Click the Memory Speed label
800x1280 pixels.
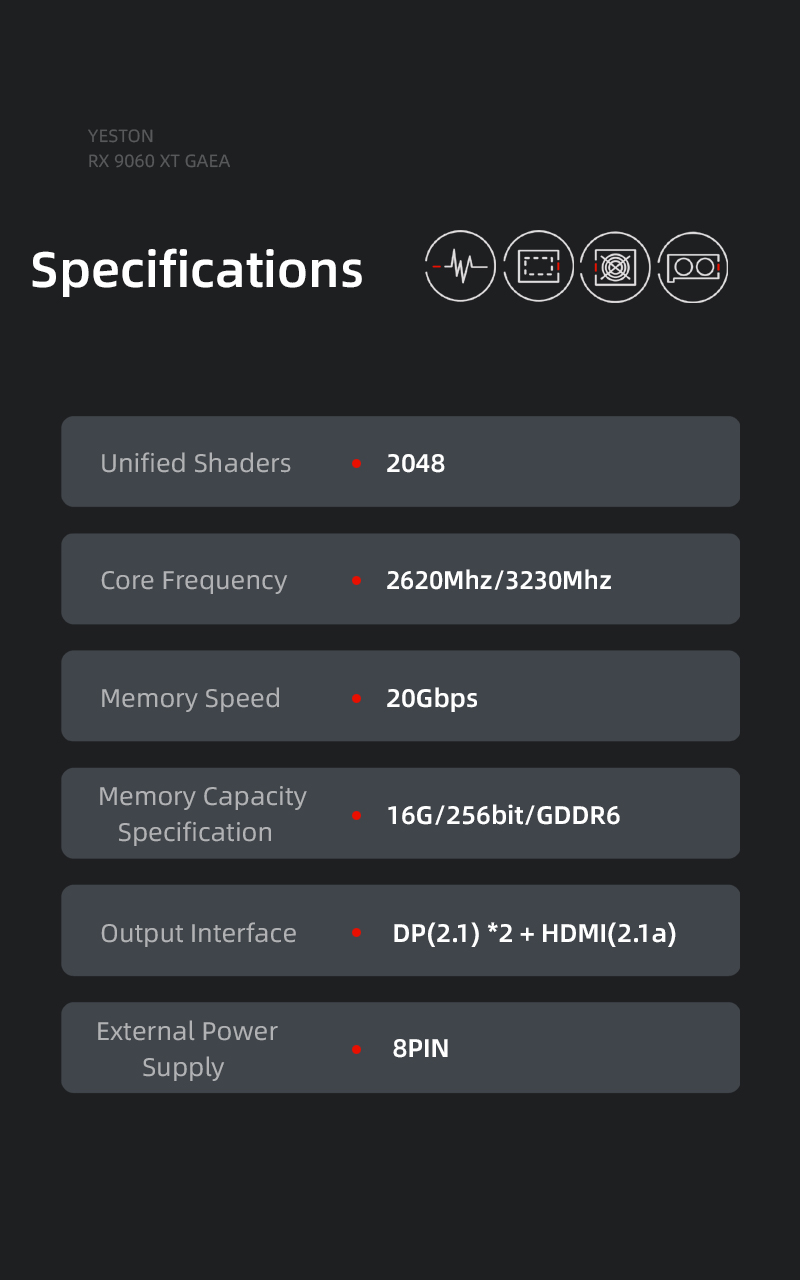click(190, 698)
